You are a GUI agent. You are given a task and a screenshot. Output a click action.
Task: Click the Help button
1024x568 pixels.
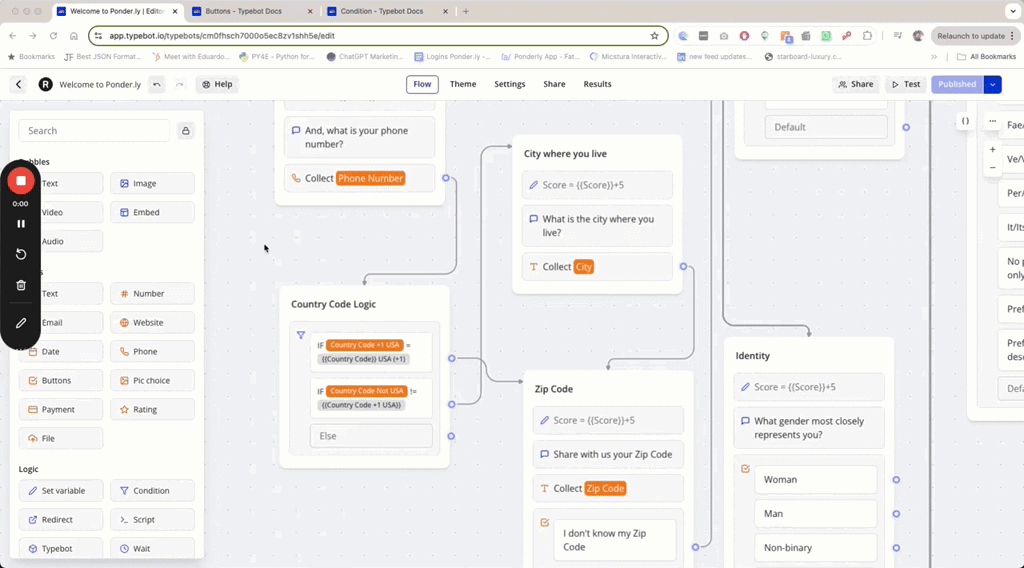pyautogui.click(x=217, y=85)
